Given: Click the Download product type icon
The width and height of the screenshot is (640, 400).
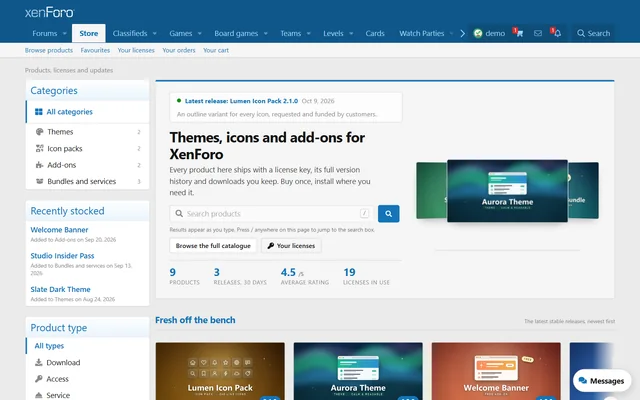Looking at the screenshot, I should (x=39, y=362).
